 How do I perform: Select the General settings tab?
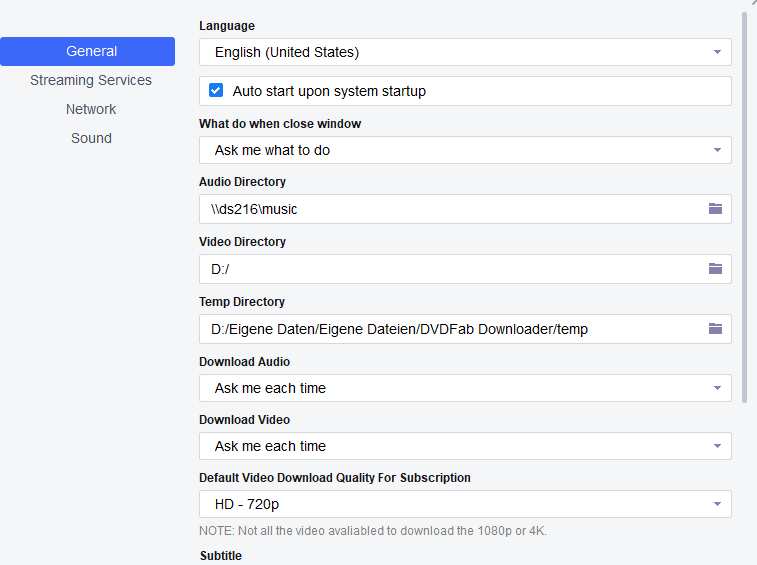91,51
